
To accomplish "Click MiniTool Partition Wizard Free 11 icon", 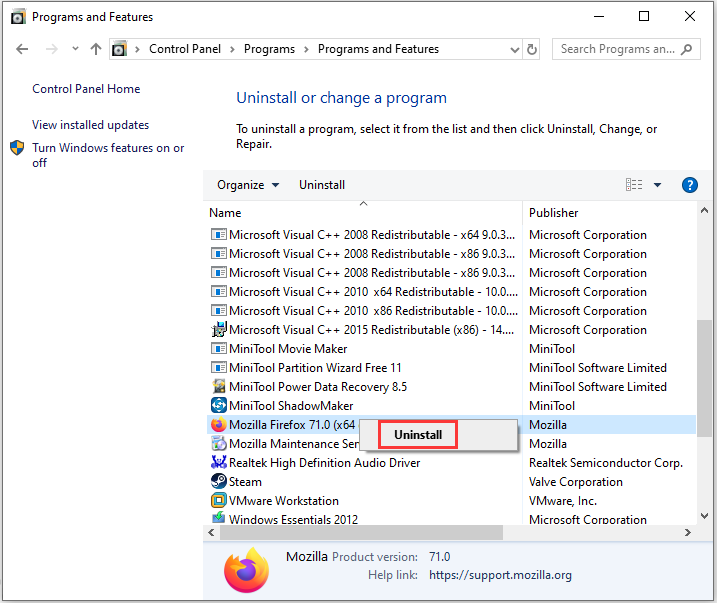I will [x=219, y=368].
